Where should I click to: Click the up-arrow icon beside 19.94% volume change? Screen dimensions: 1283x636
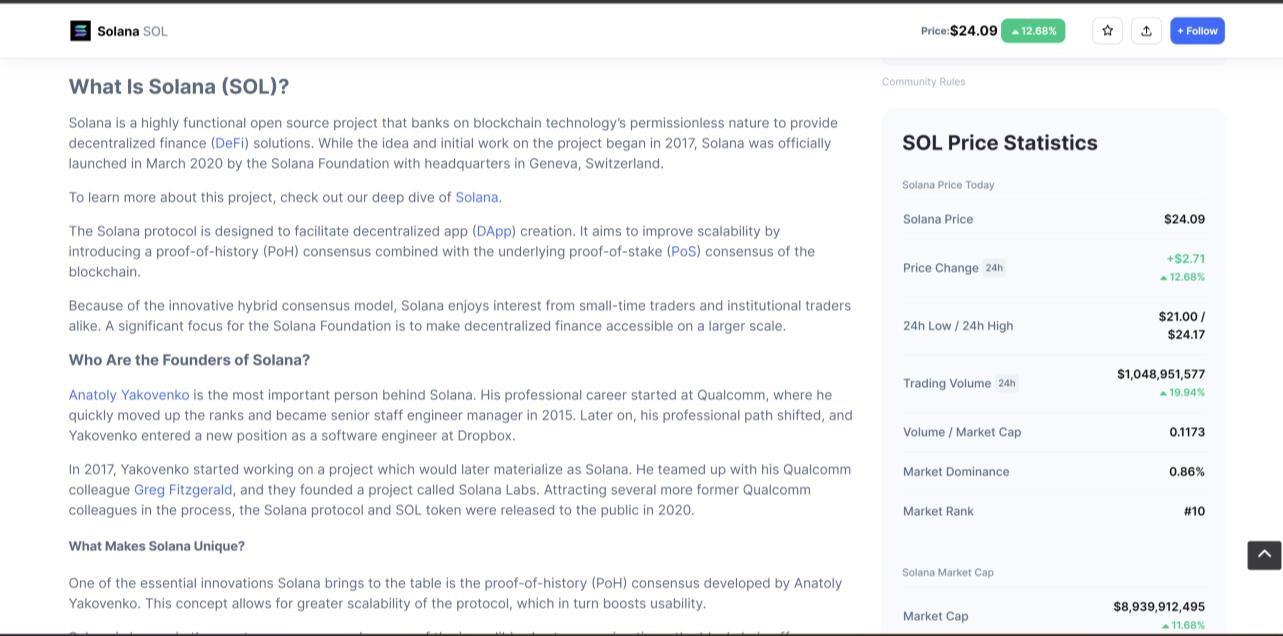click(1164, 393)
